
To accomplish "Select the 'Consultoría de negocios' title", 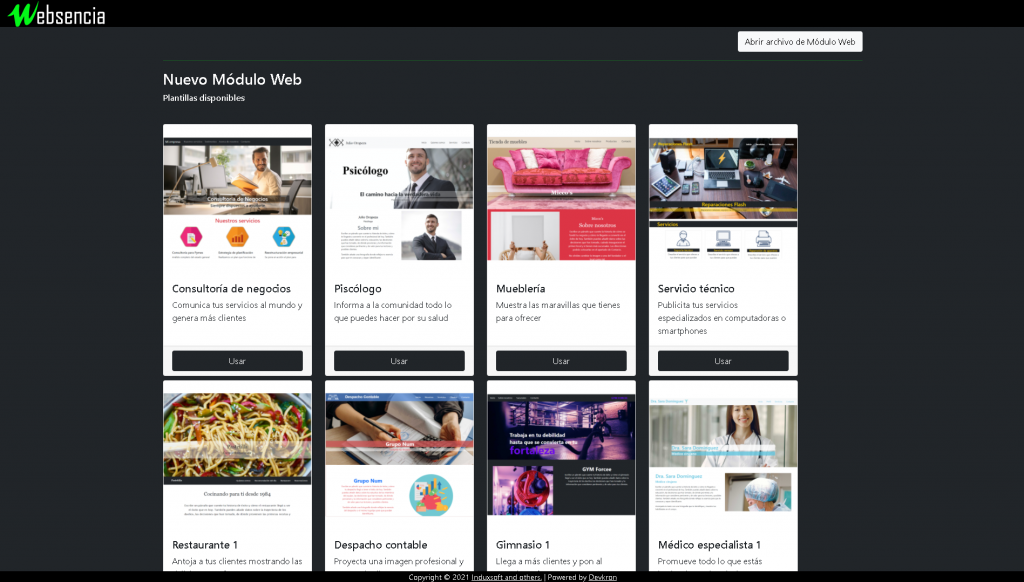I will [231, 289].
